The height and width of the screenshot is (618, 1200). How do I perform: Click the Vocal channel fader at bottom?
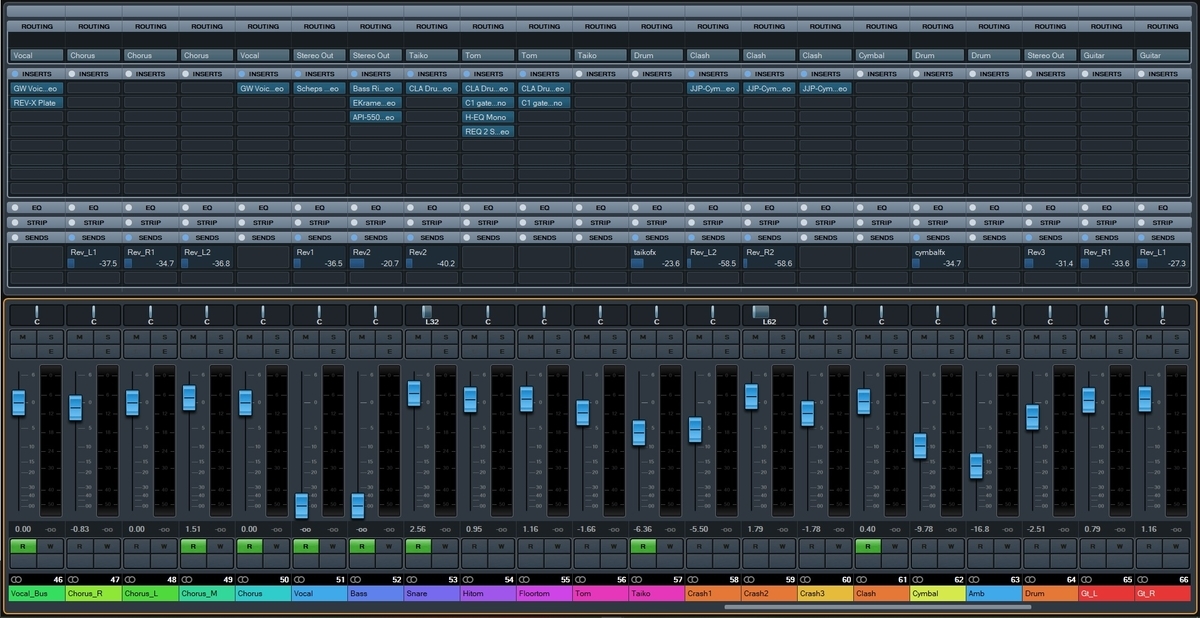click(301, 505)
